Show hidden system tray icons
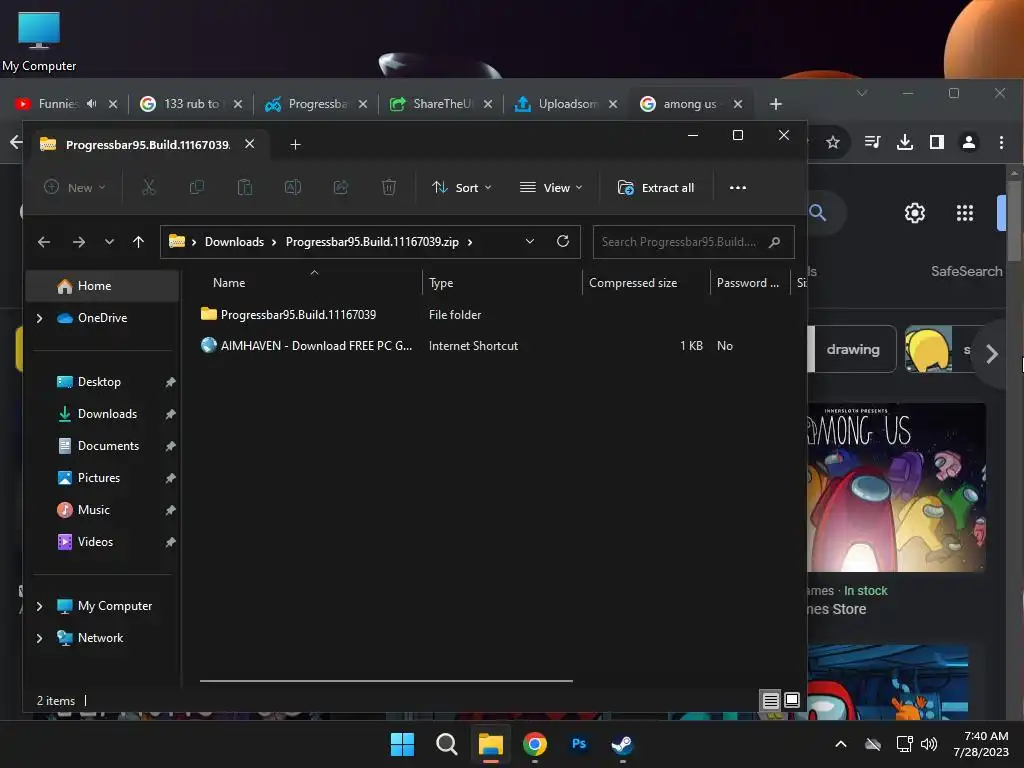Screen dimensions: 1024x768 coord(841,744)
